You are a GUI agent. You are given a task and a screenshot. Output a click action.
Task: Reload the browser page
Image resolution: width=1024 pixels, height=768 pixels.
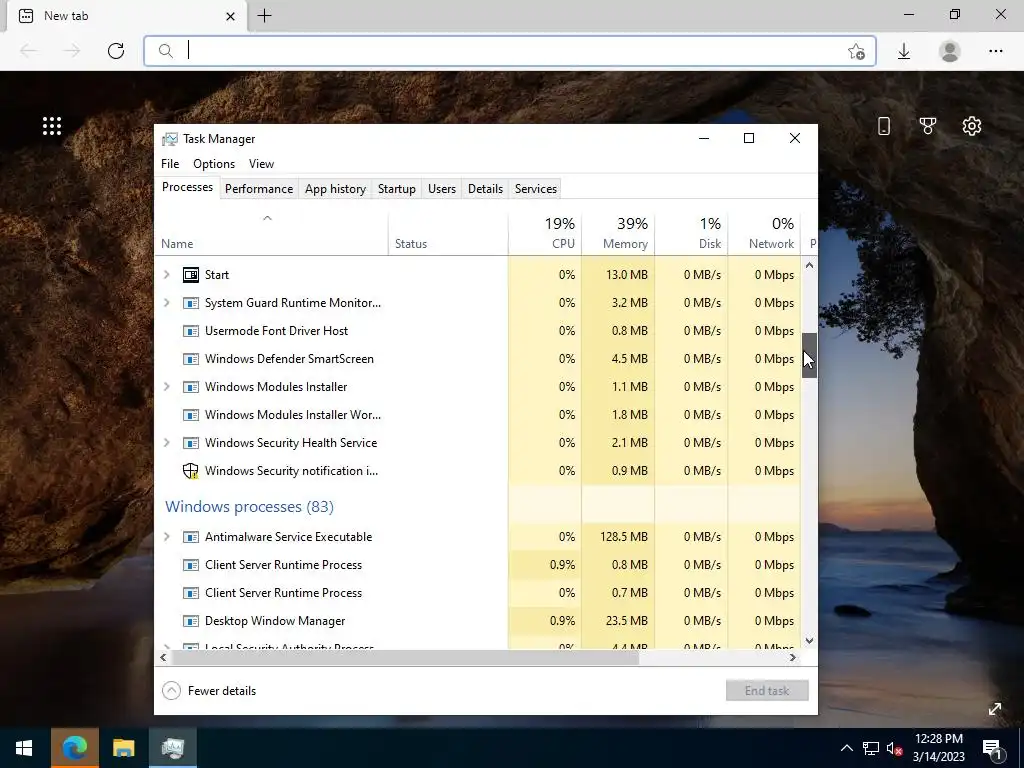pos(116,51)
